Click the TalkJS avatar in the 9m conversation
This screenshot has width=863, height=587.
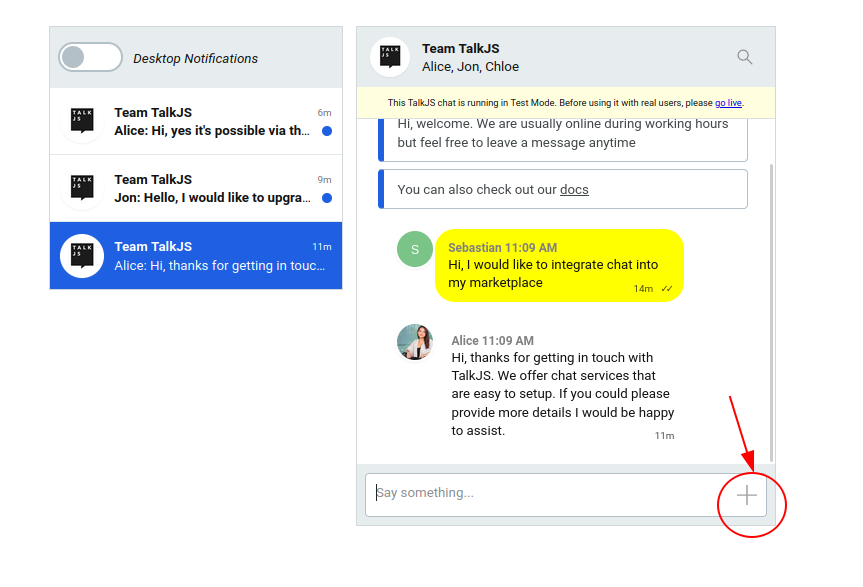(82, 189)
